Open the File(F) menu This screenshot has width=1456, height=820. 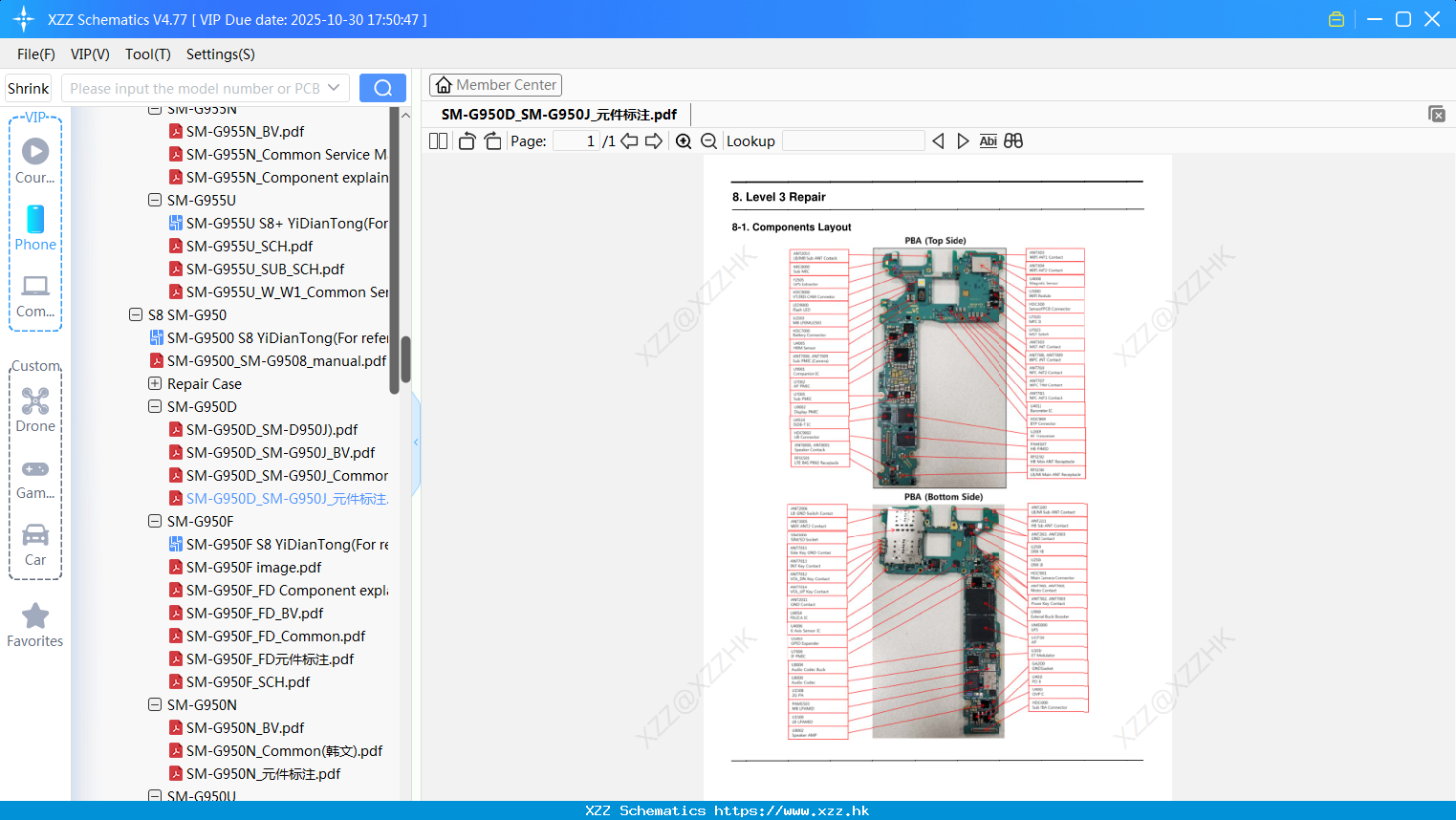tap(36, 54)
